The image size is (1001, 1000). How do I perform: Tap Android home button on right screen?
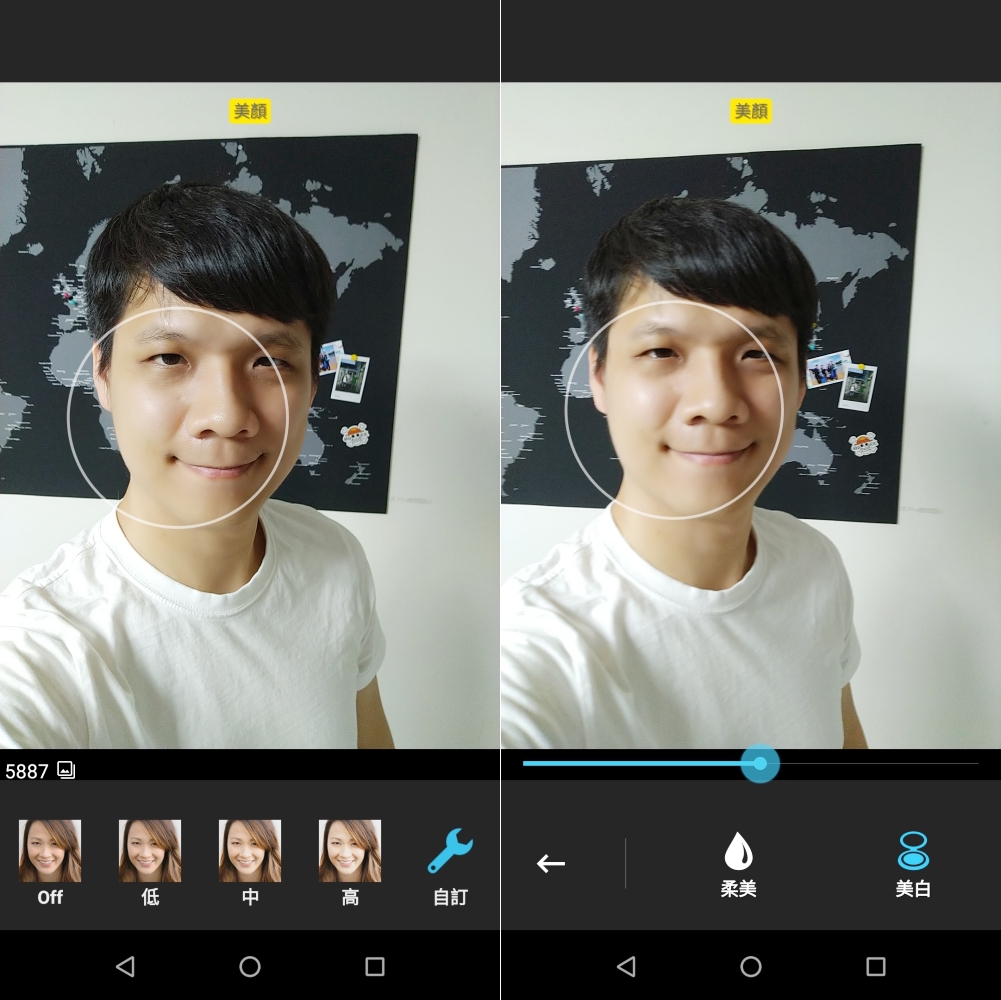coord(751,966)
